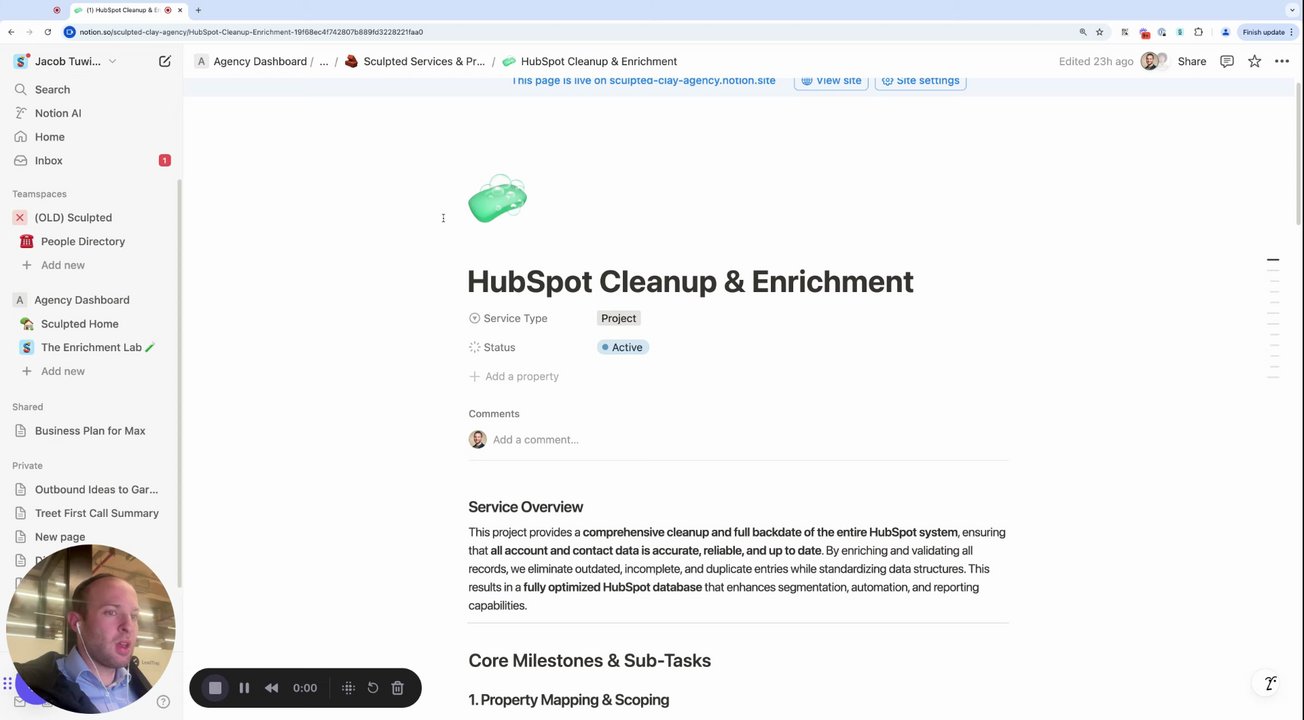Open a new browser tab
Image resolution: width=1304 pixels, height=720 pixels.
coord(198,10)
